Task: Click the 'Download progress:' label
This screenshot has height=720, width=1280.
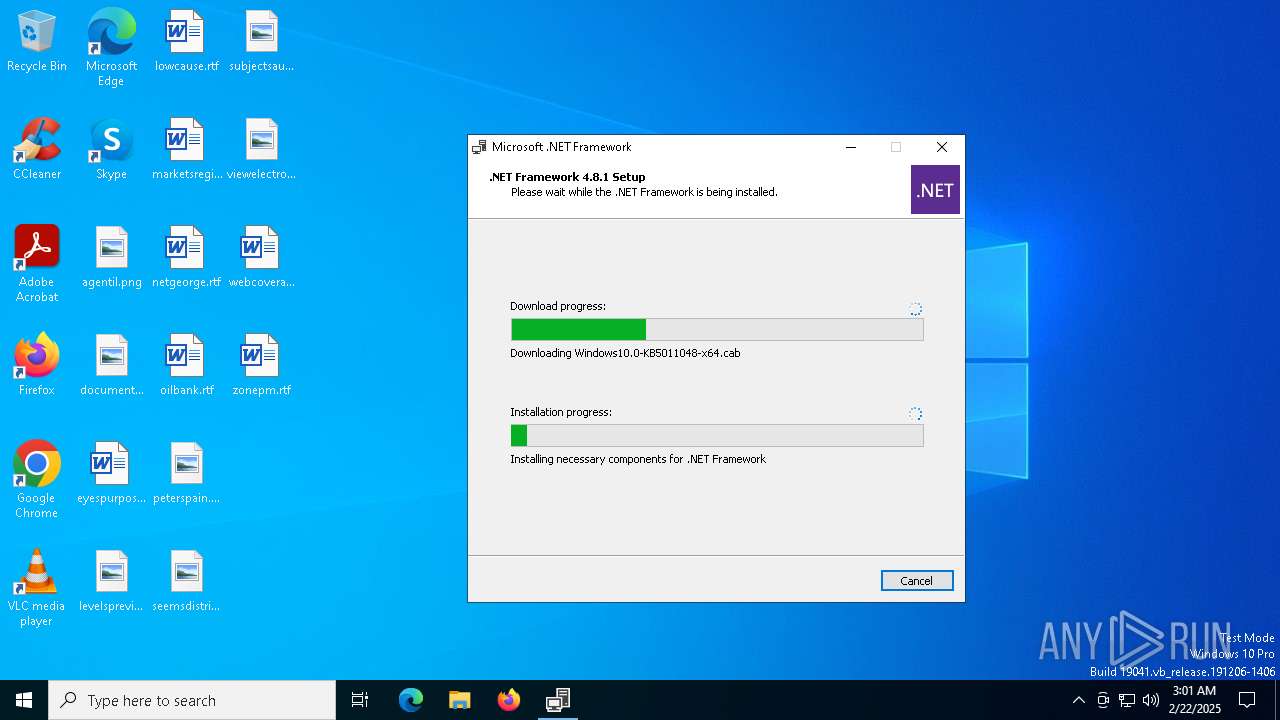Action: point(558,306)
